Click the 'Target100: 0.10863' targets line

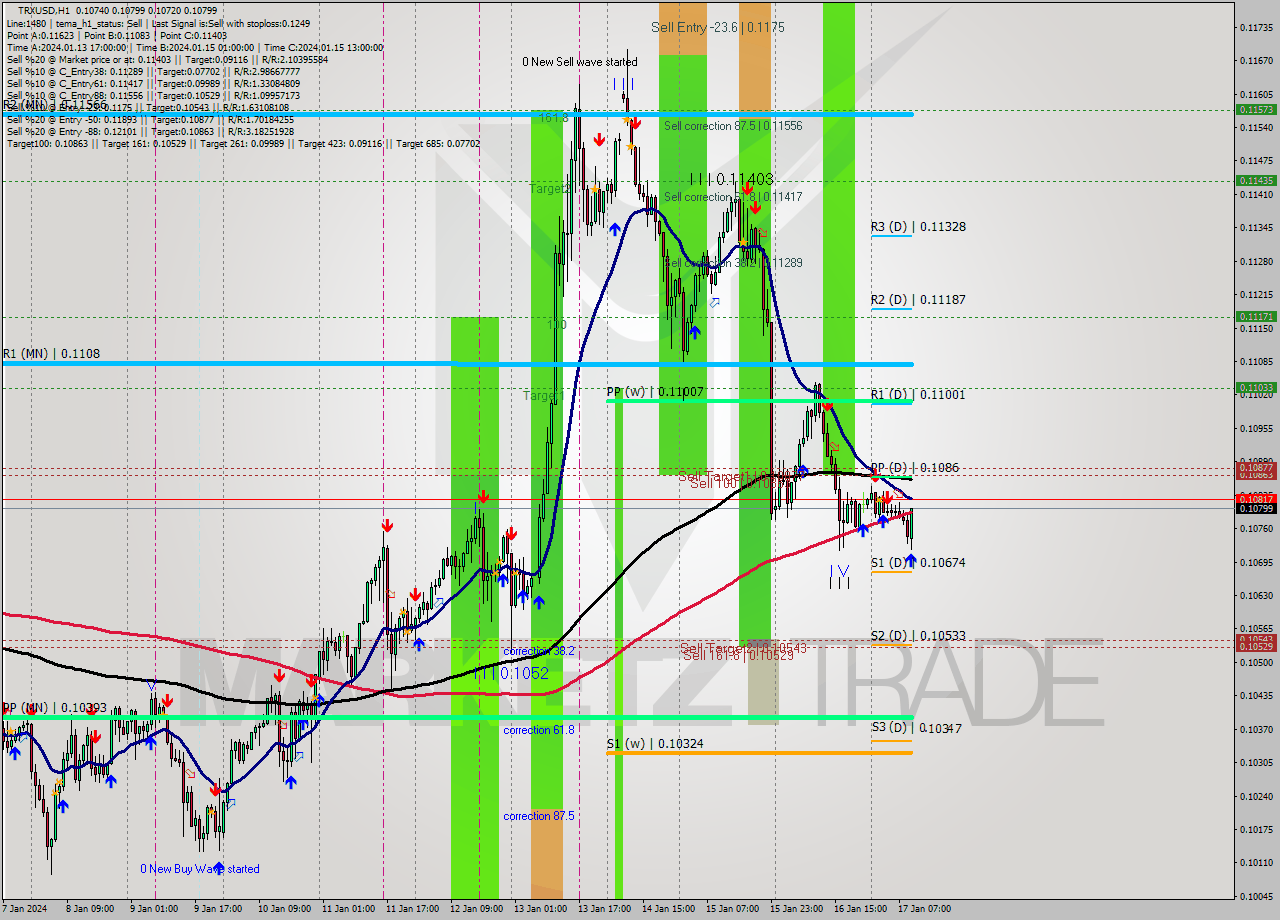click(x=243, y=143)
